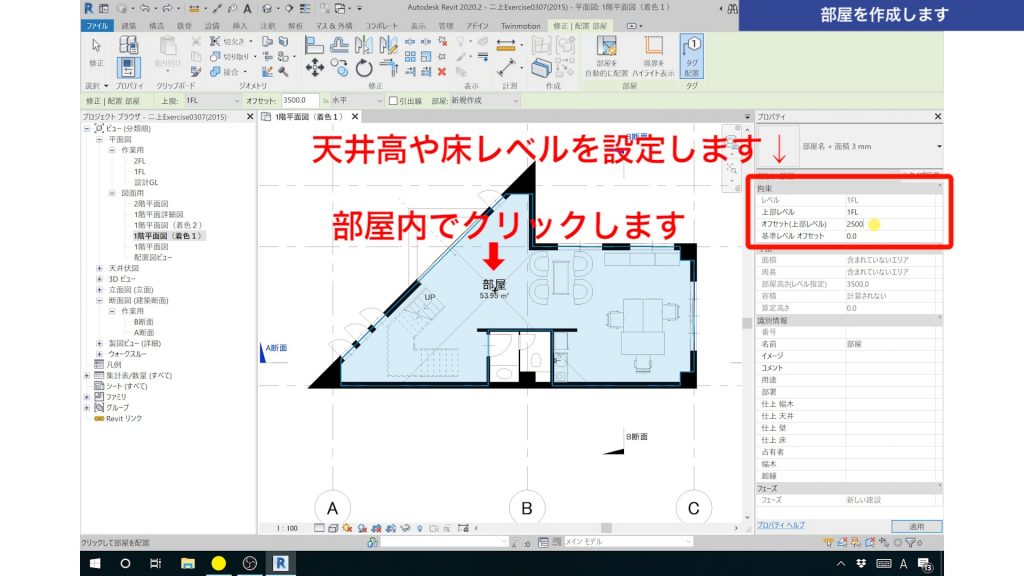Select the タグ配置 (Place Tag) tool

pyautogui.click(x=693, y=55)
